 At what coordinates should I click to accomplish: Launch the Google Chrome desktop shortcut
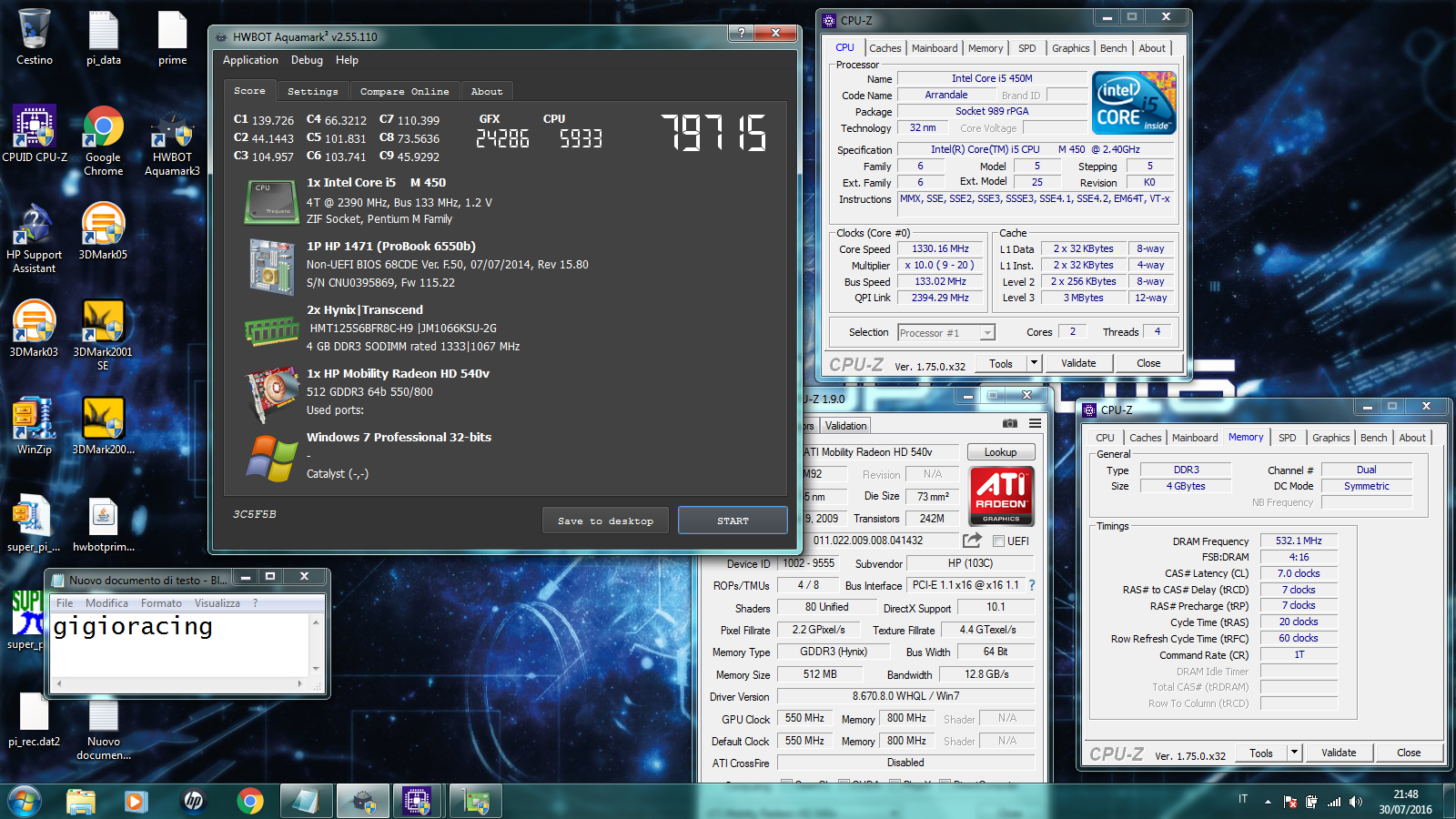(104, 141)
